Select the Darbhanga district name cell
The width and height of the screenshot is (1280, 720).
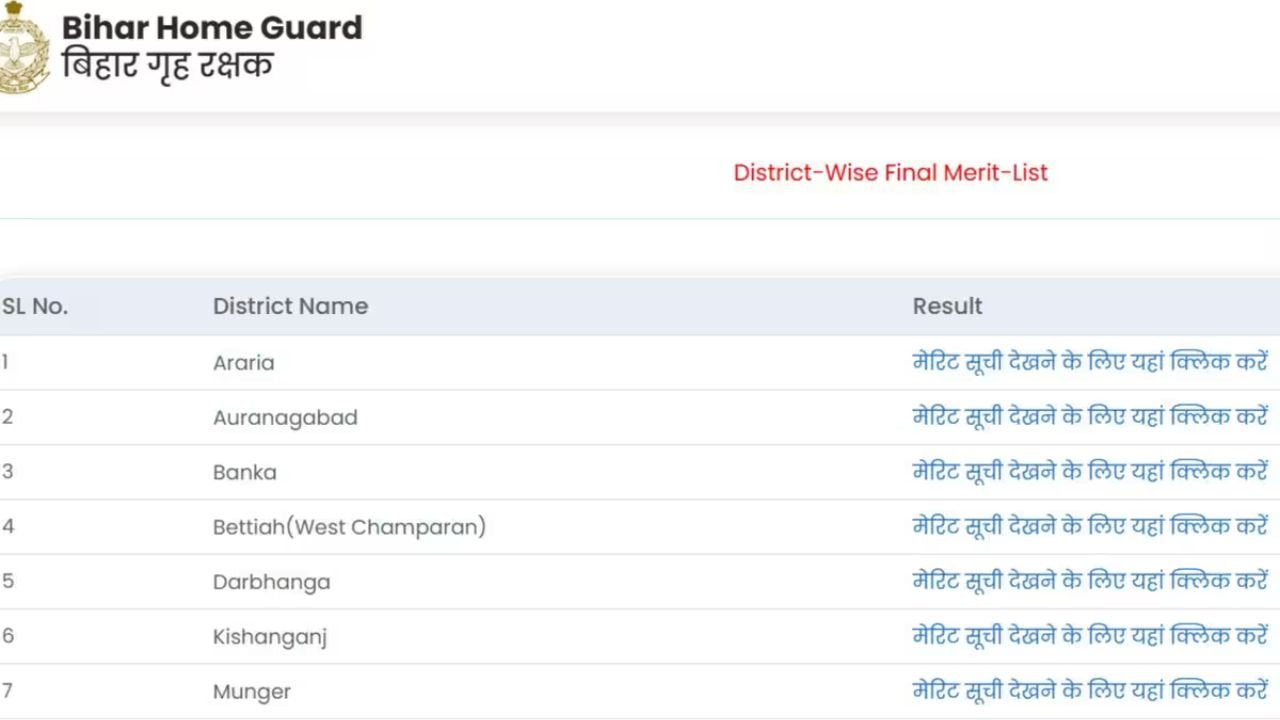tap(271, 582)
